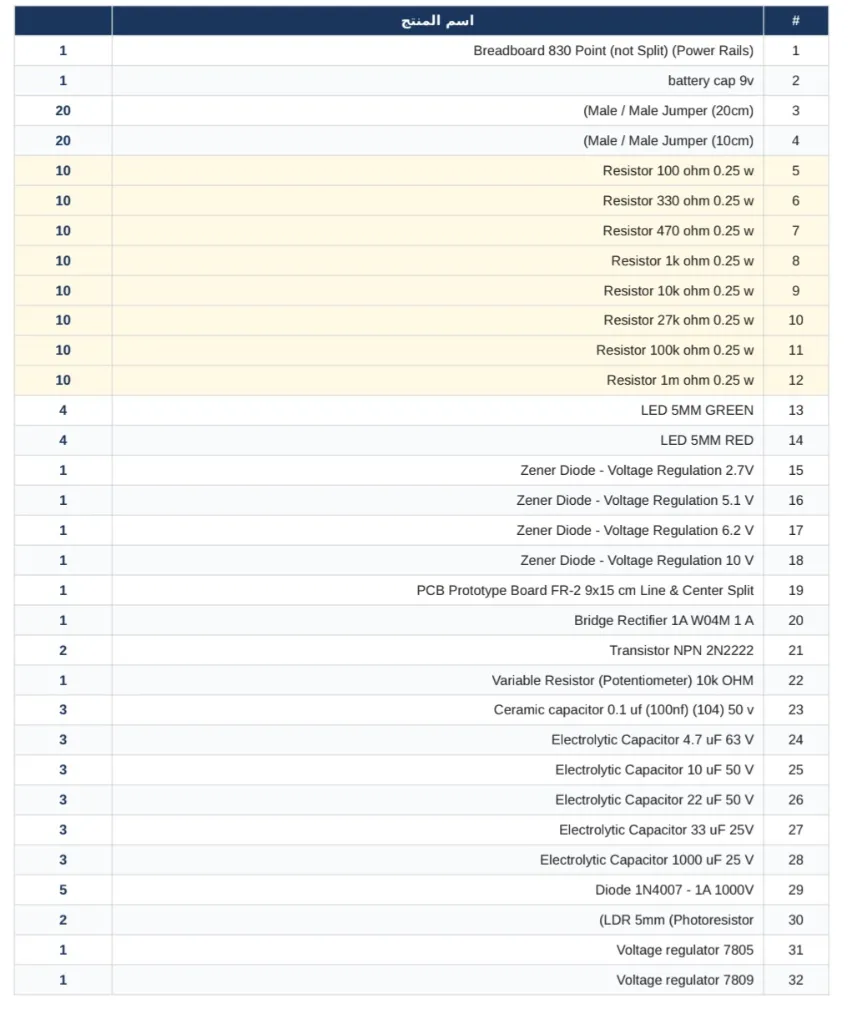Select 'Resistor 1m ohm 0.25 w'
Viewport: 857px width, 1024px height.
coord(680,381)
